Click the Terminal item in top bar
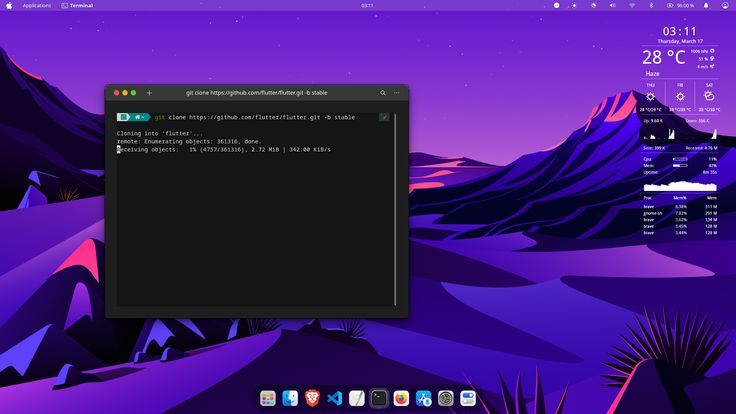Image resolution: width=736 pixels, height=414 pixels. [x=81, y=5]
